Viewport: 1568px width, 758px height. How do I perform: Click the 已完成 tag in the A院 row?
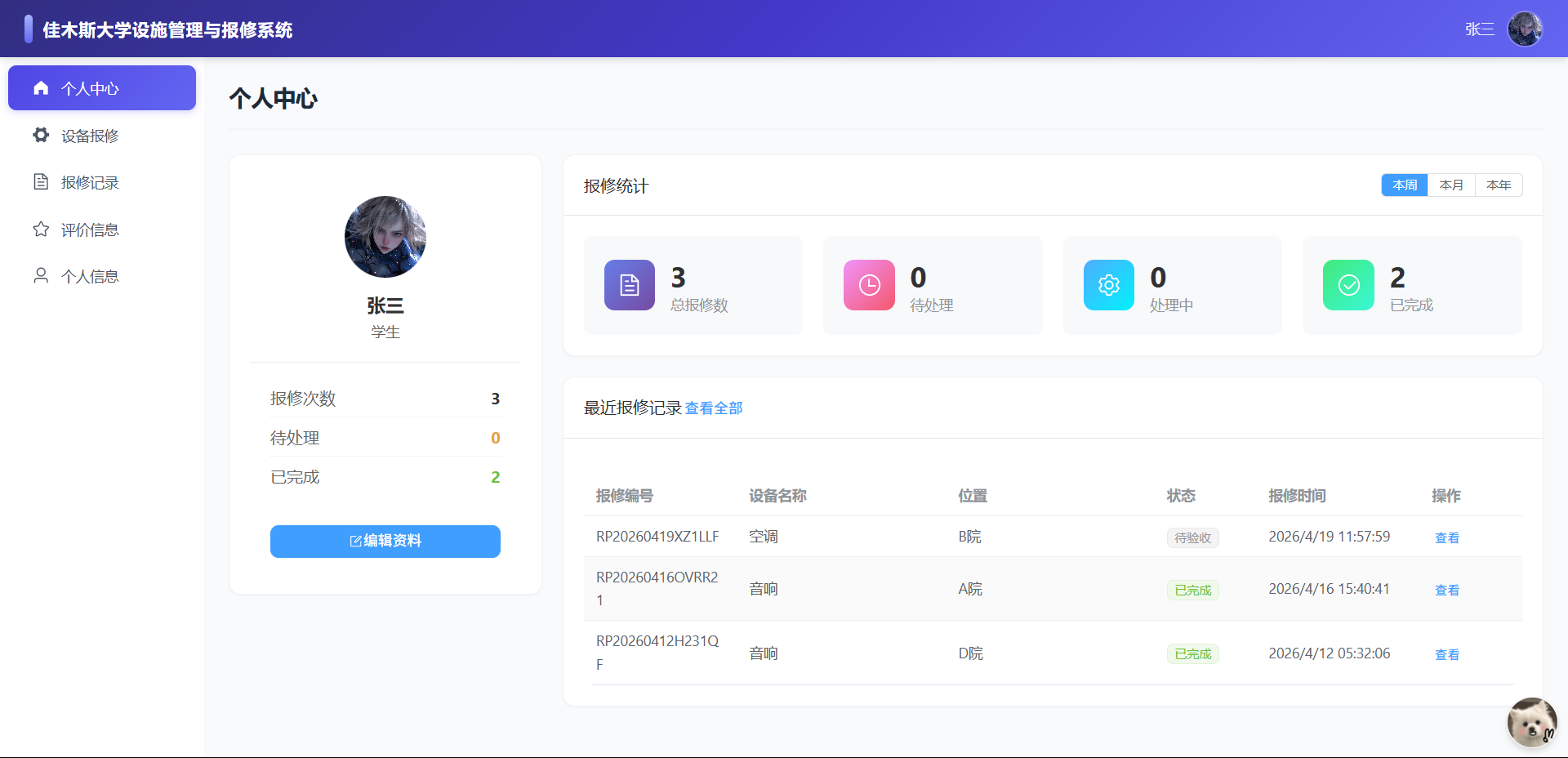coord(1193,590)
